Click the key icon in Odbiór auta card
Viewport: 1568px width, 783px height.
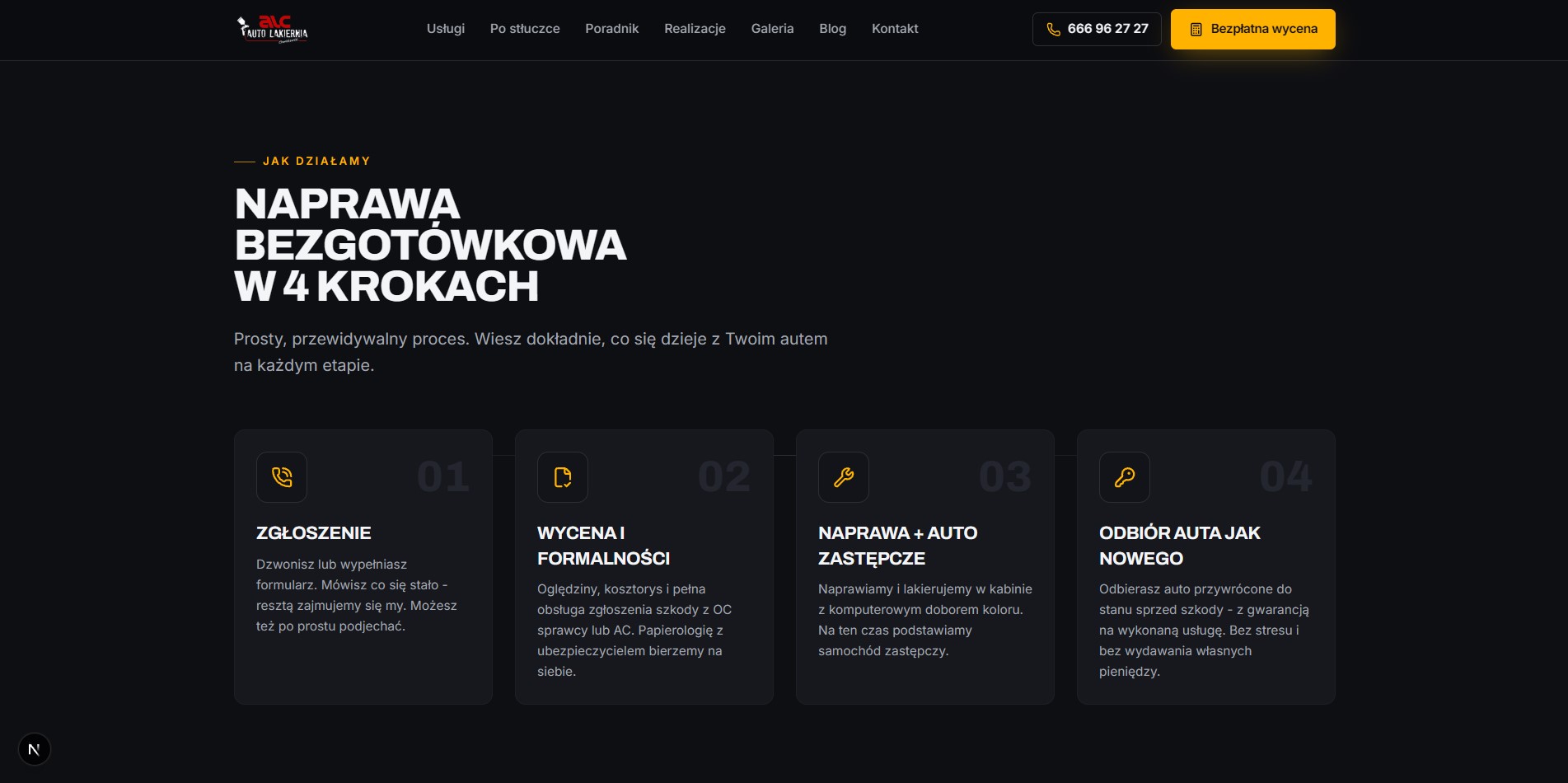(x=1125, y=477)
